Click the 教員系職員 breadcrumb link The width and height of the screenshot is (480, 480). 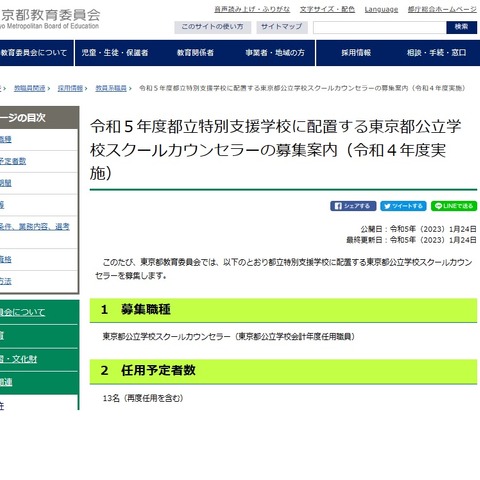pos(111,88)
